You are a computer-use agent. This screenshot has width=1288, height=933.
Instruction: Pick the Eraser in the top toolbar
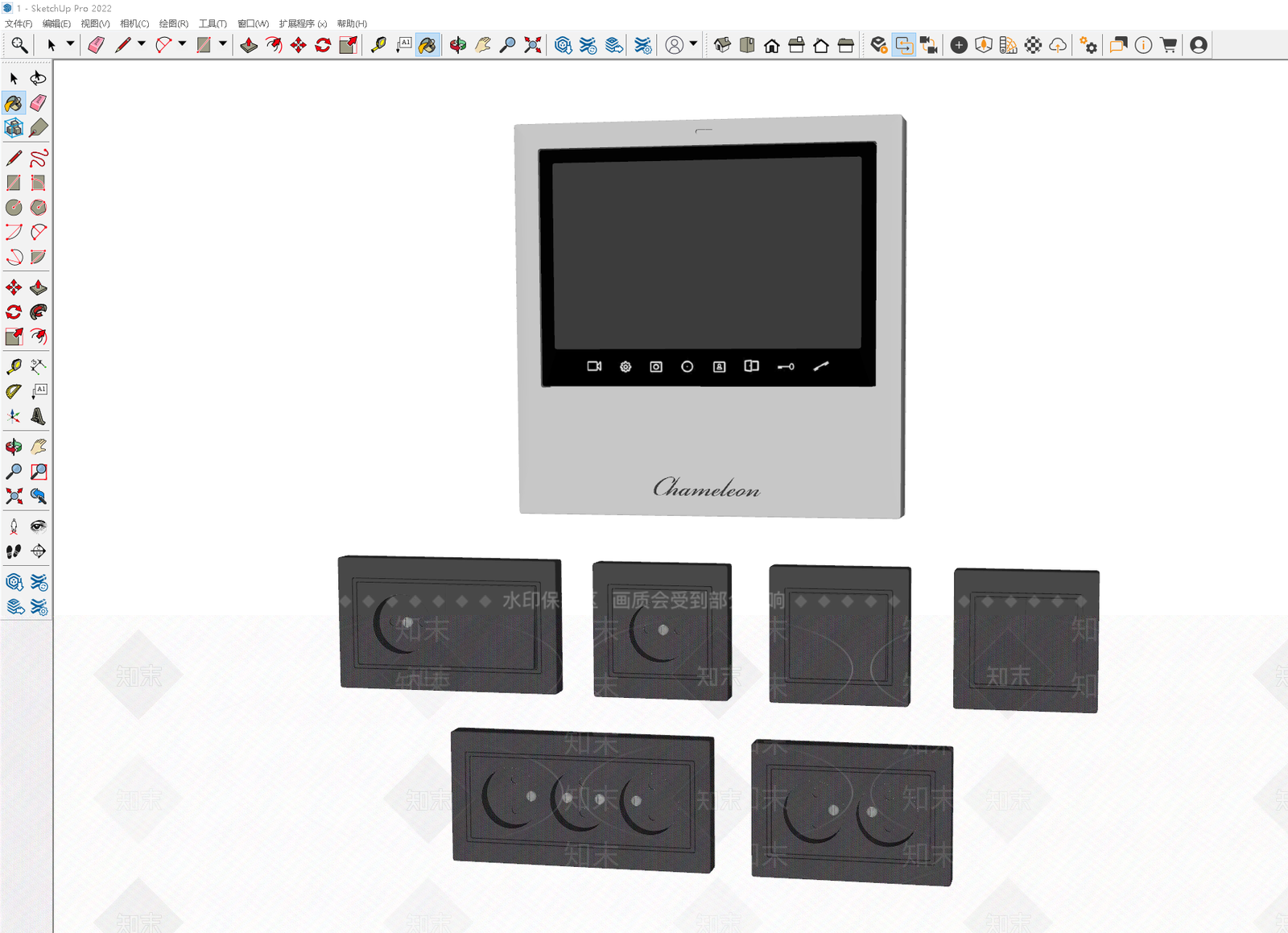click(96, 45)
